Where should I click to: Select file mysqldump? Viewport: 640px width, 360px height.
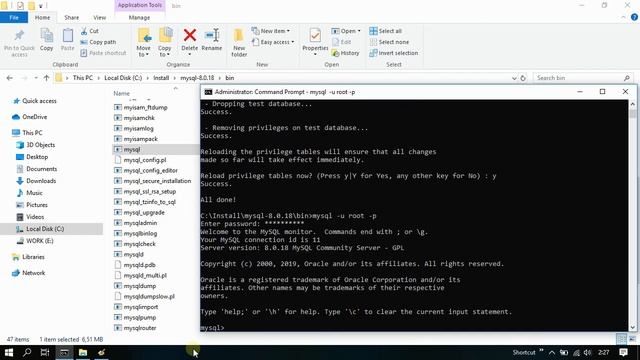(x=140, y=286)
